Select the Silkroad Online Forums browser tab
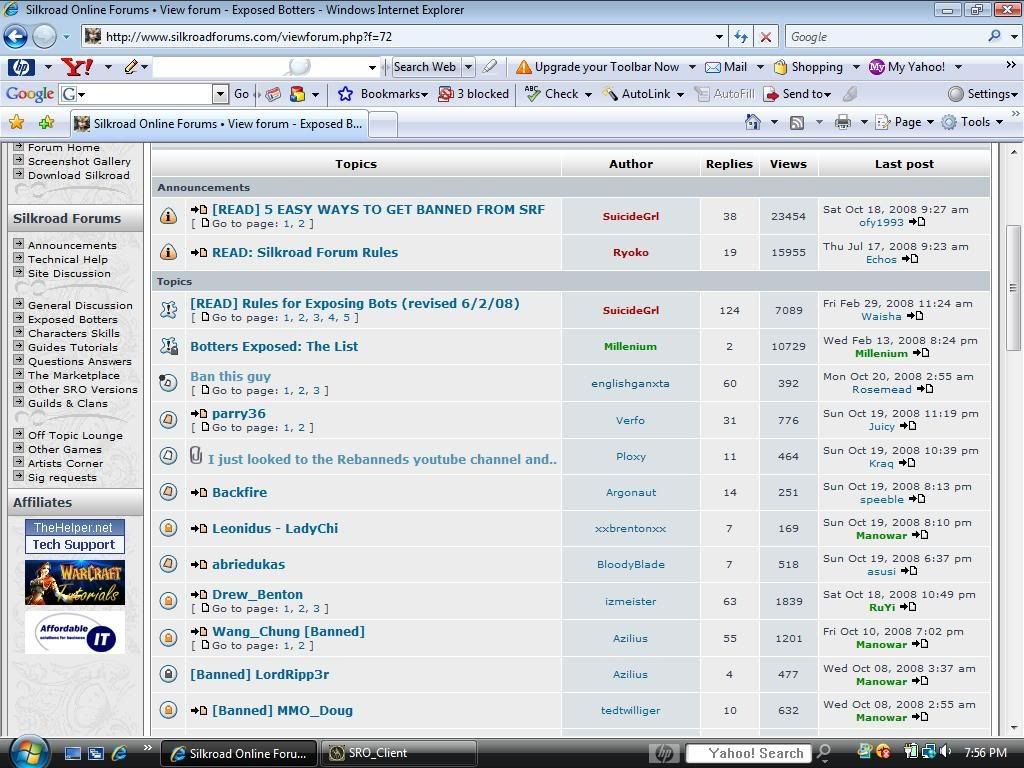1024x768 pixels. (x=219, y=123)
